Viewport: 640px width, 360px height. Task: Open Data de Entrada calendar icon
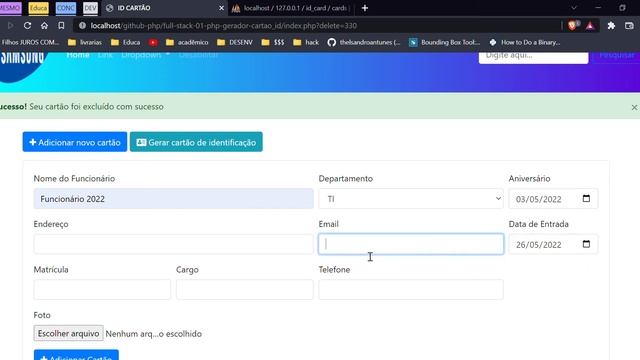coord(586,244)
